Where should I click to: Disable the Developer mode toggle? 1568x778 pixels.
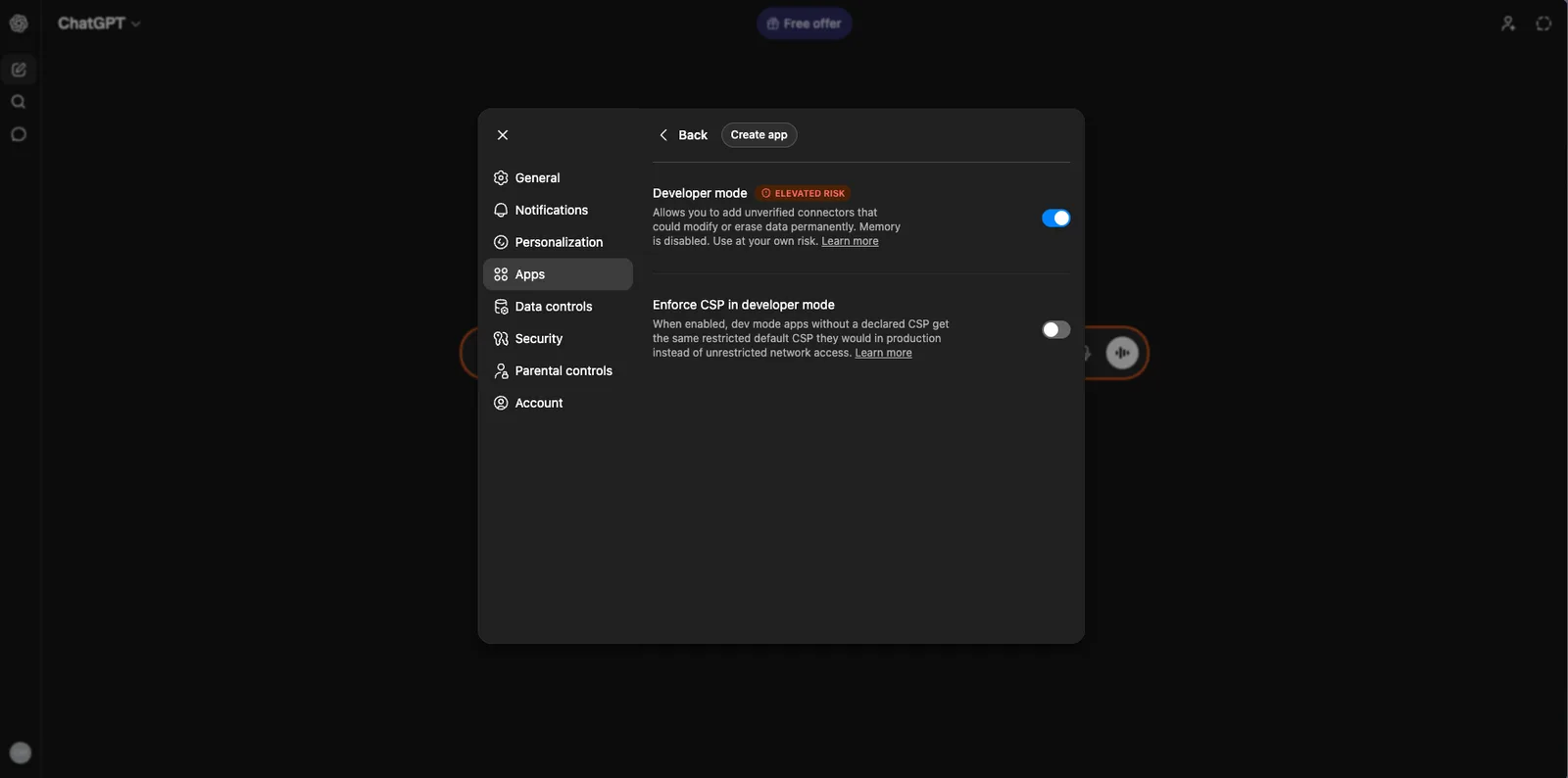pyautogui.click(x=1055, y=219)
